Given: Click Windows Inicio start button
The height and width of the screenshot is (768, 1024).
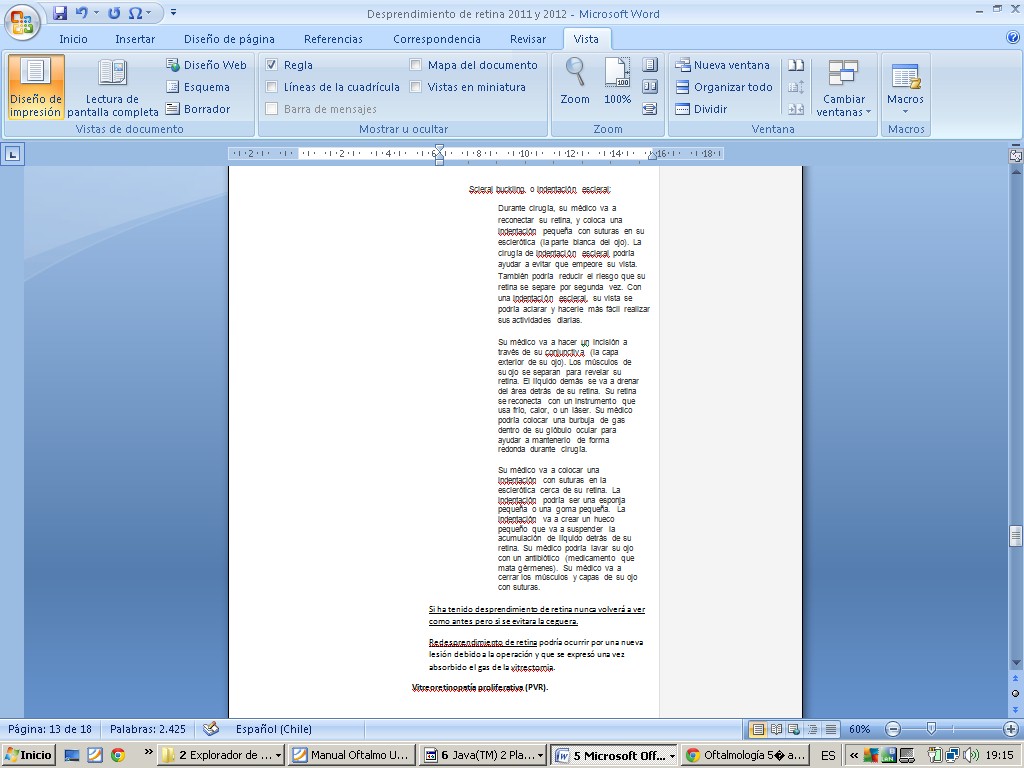Looking at the screenshot, I should (x=28, y=755).
